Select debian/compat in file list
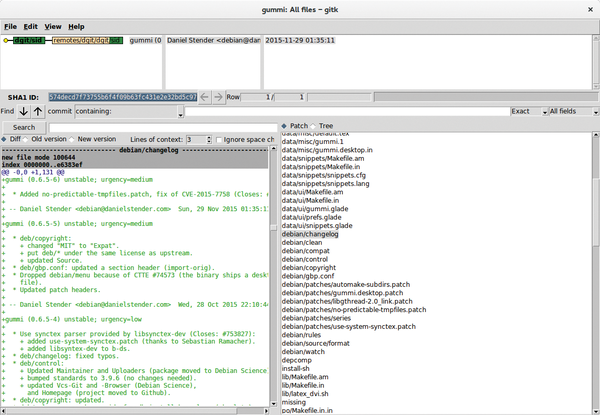 306,251
